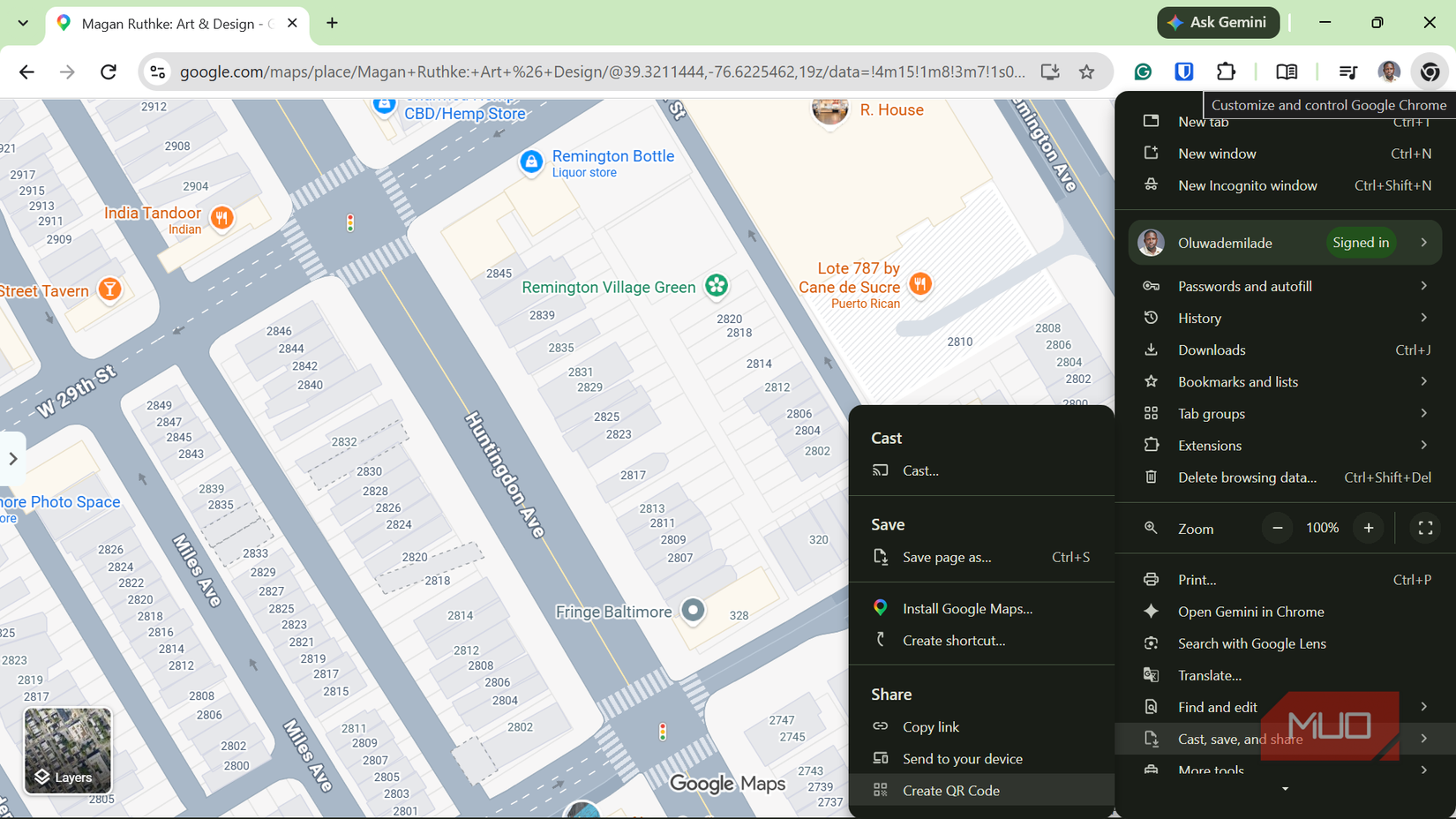Image resolution: width=1456 pixels, height=819 pixels.
Task: Open the Extensions puzzle icon
Action: (1226, 71)
